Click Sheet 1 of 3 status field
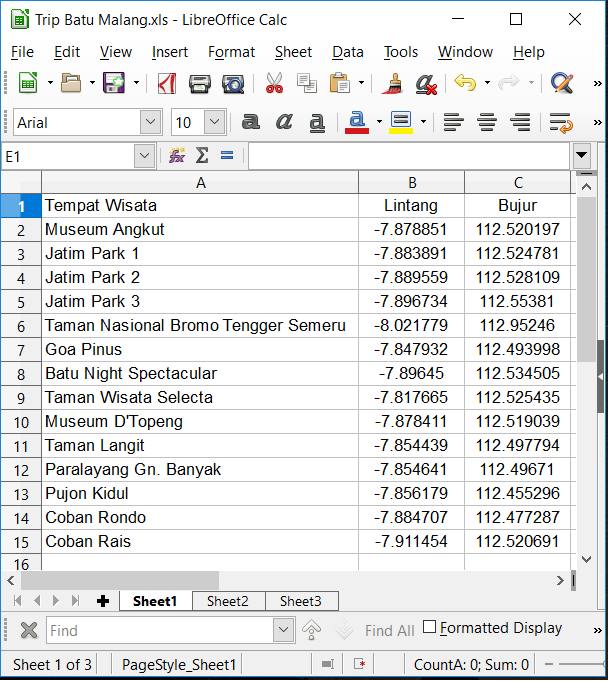This screenshot has height=681, width=608. [52, 664]
